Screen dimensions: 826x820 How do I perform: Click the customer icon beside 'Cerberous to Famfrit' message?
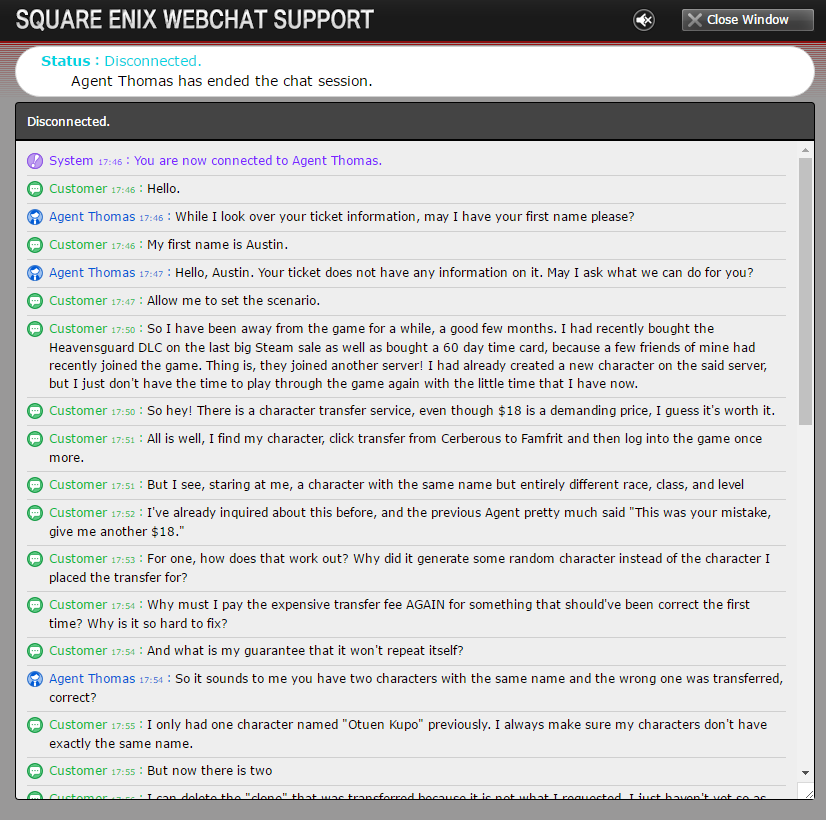[35, 439]
